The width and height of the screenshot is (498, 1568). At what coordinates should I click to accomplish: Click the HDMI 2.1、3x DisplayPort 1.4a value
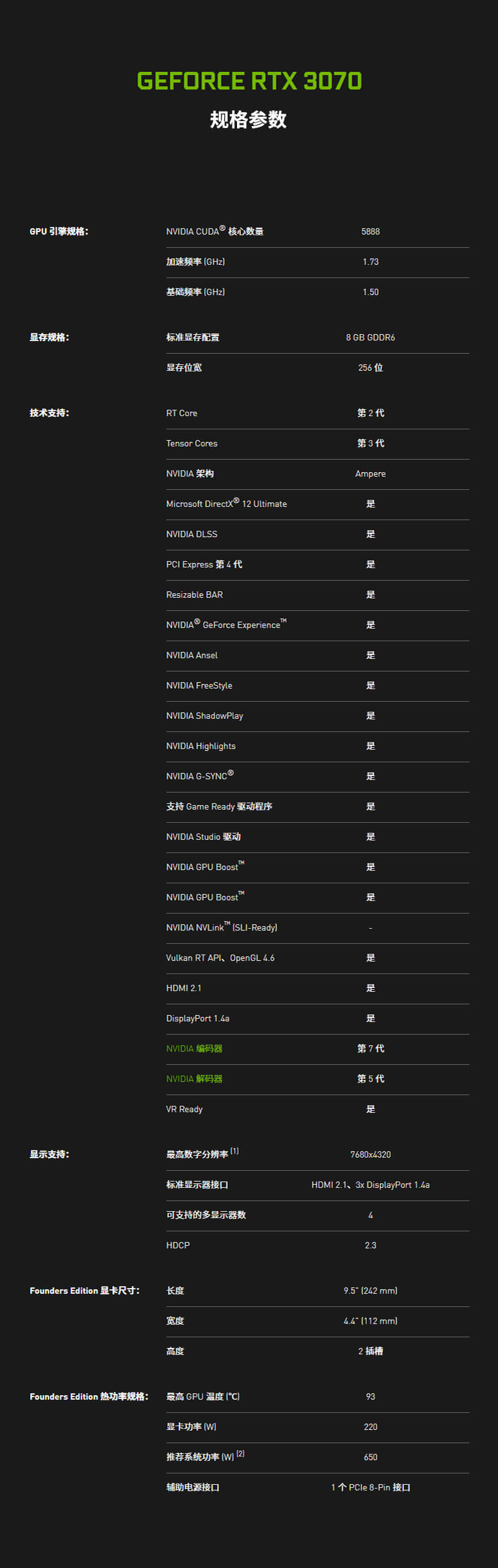371,1185
